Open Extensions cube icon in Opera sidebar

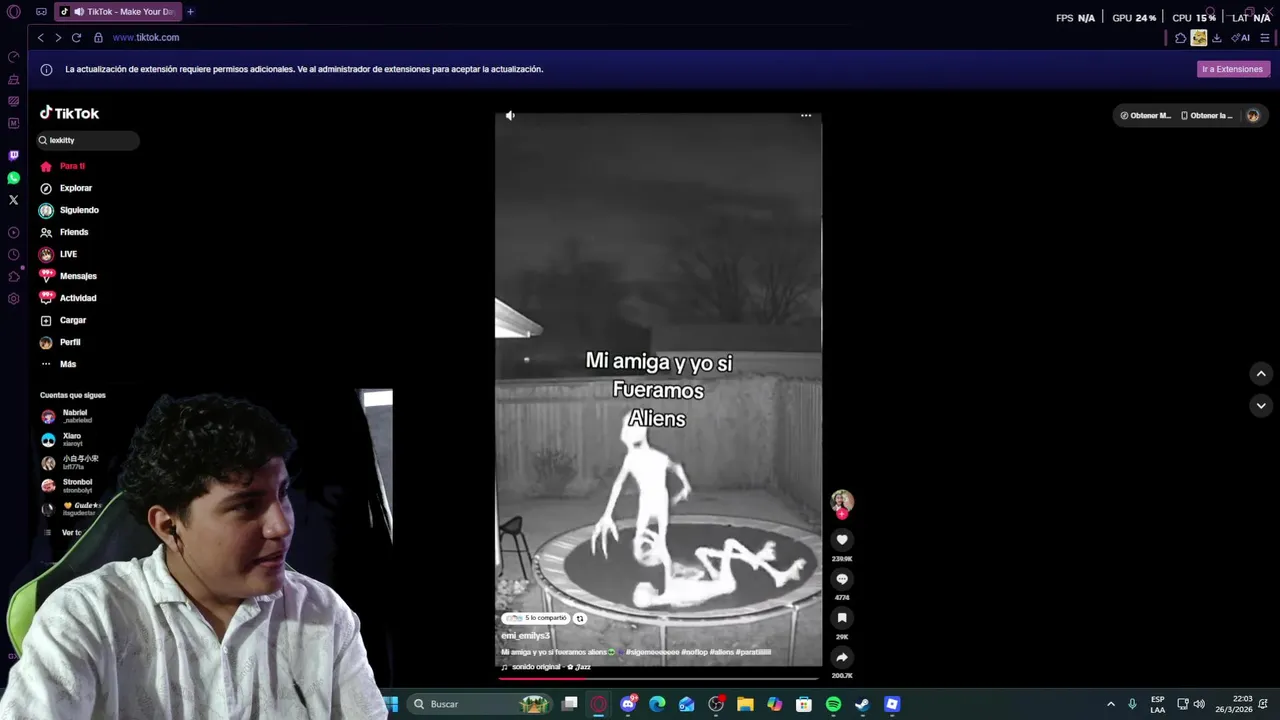coord(13,277)
